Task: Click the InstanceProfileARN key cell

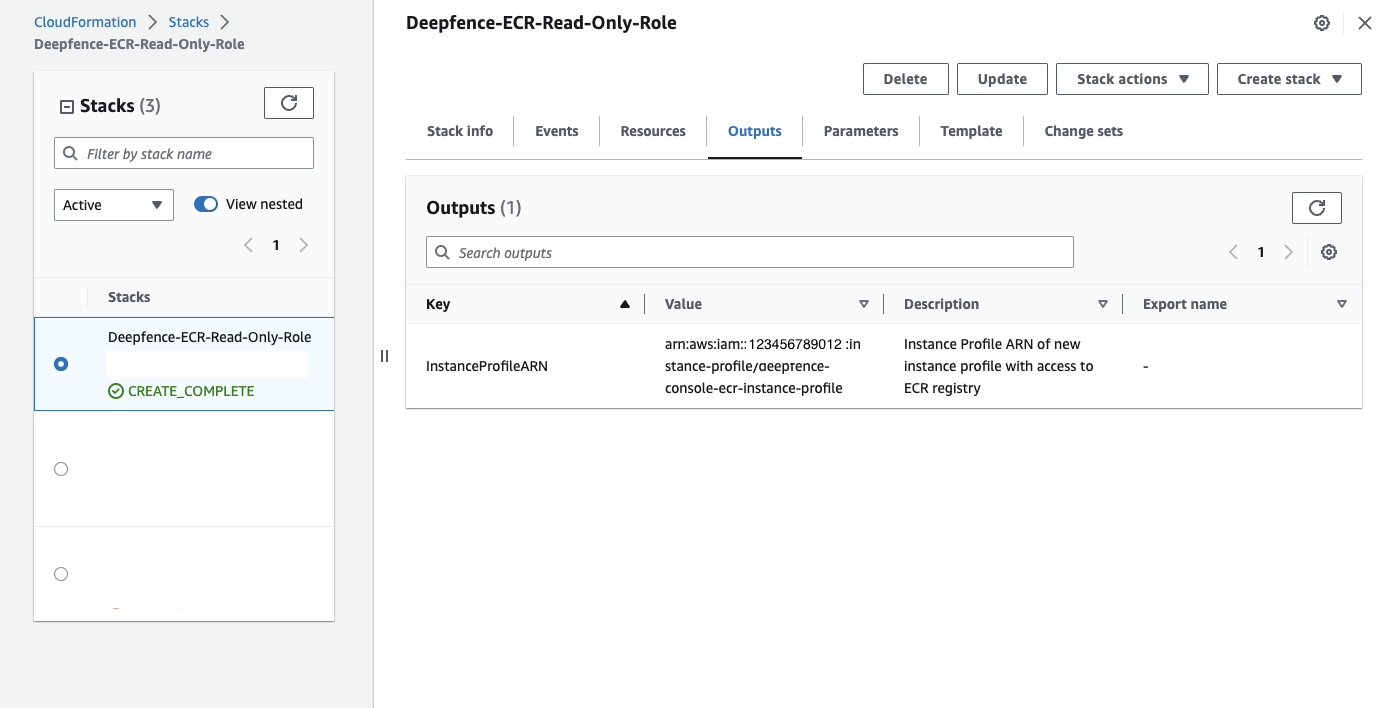Action: click(x=487, y=366)
